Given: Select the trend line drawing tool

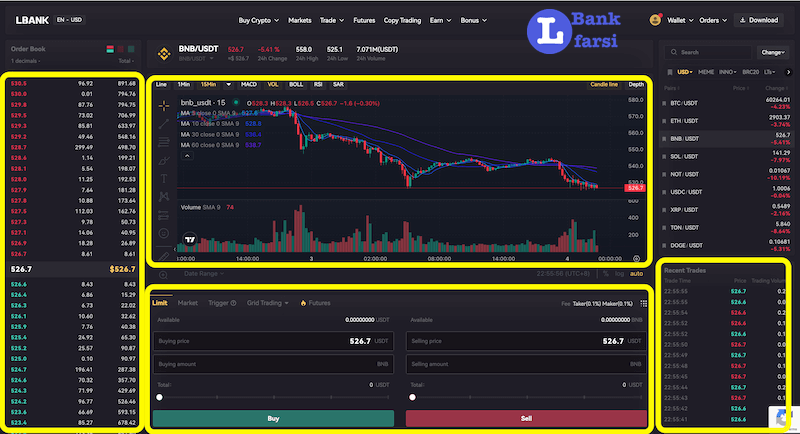Looking at the screenshot, I should point(164,123).
